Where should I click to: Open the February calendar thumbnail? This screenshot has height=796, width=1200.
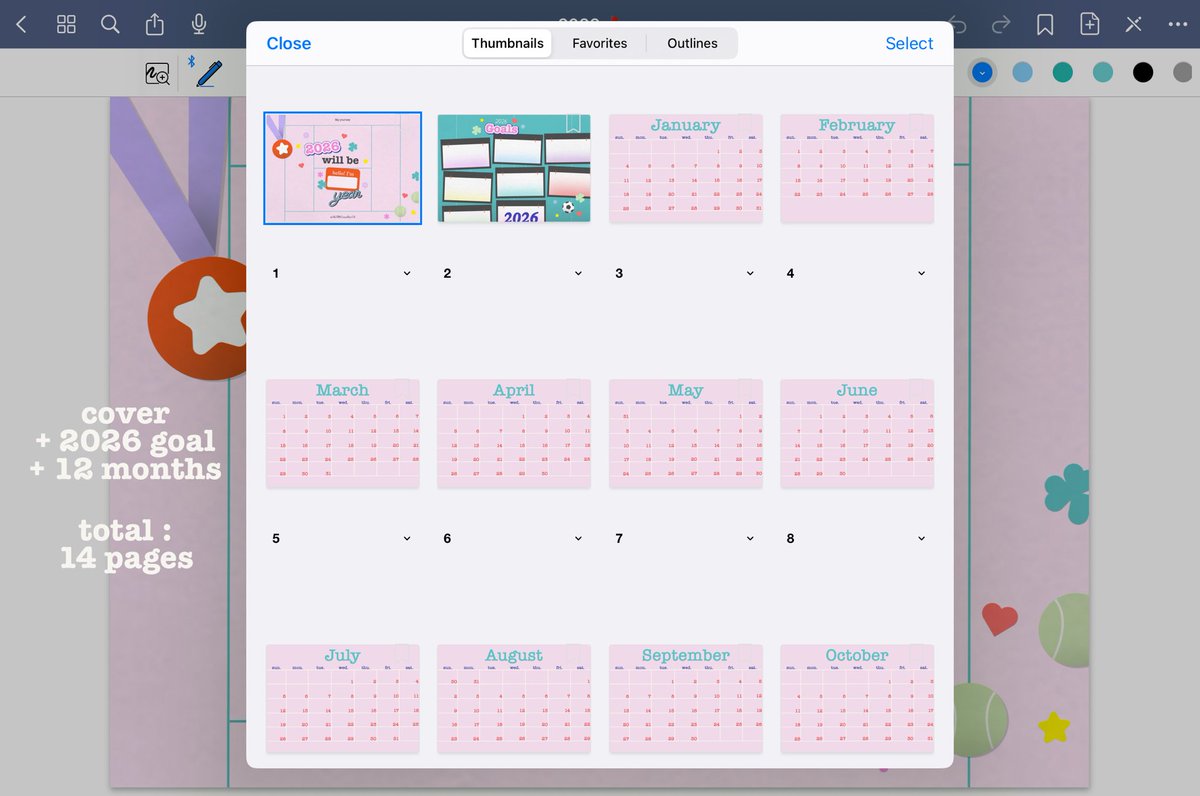click(857, 168)
